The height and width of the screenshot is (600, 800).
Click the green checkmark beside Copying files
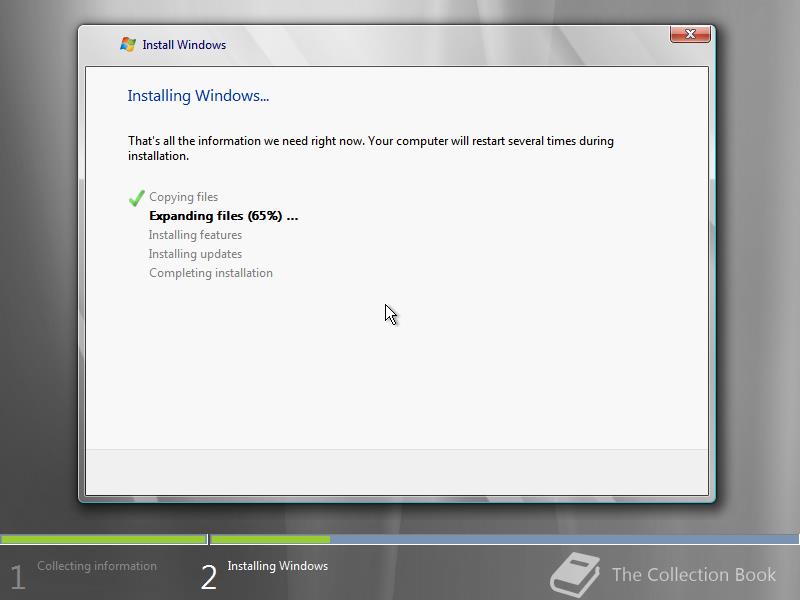point(136,197)
